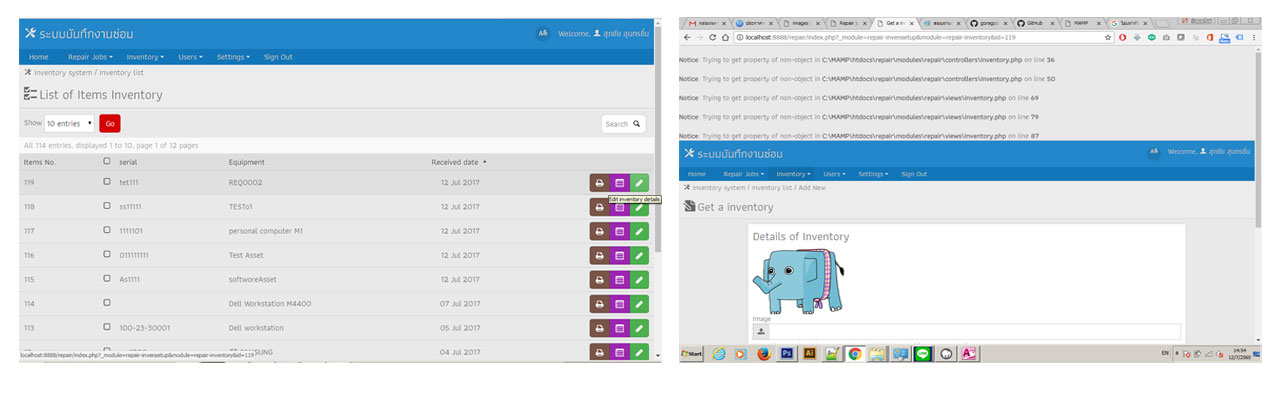Image resolution: width=1280 pixels, height=399 pixels.
Task: Open Illustrator from the taskbar
Action: [809, 353]
